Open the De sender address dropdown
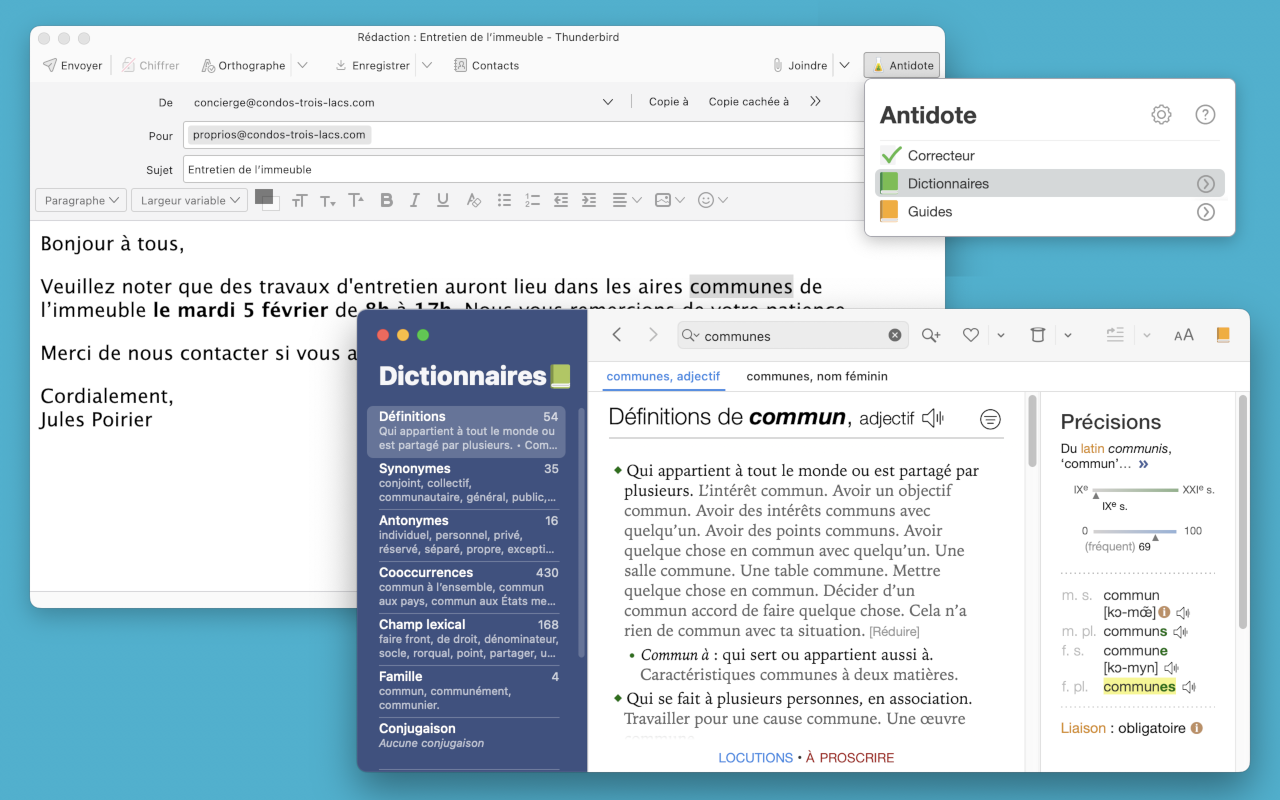 608,102
